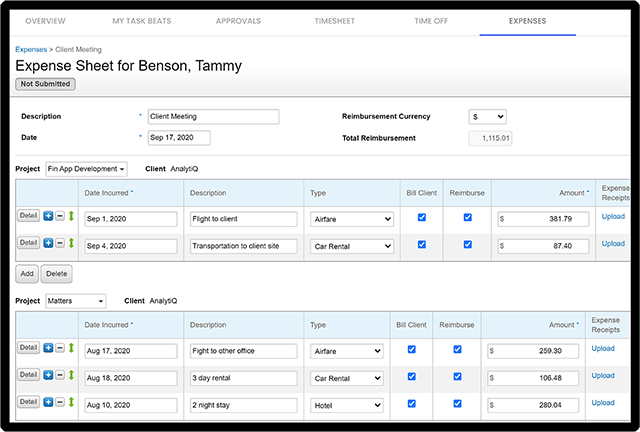Open Detail for Transportation to client site row
Screen dimensions: 640x432
click(29, 243)
